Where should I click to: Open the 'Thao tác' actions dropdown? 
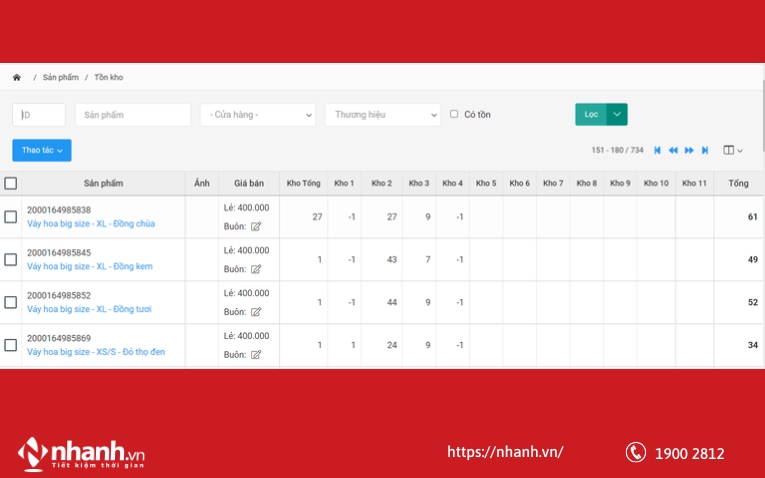click(x=42, y=150)
